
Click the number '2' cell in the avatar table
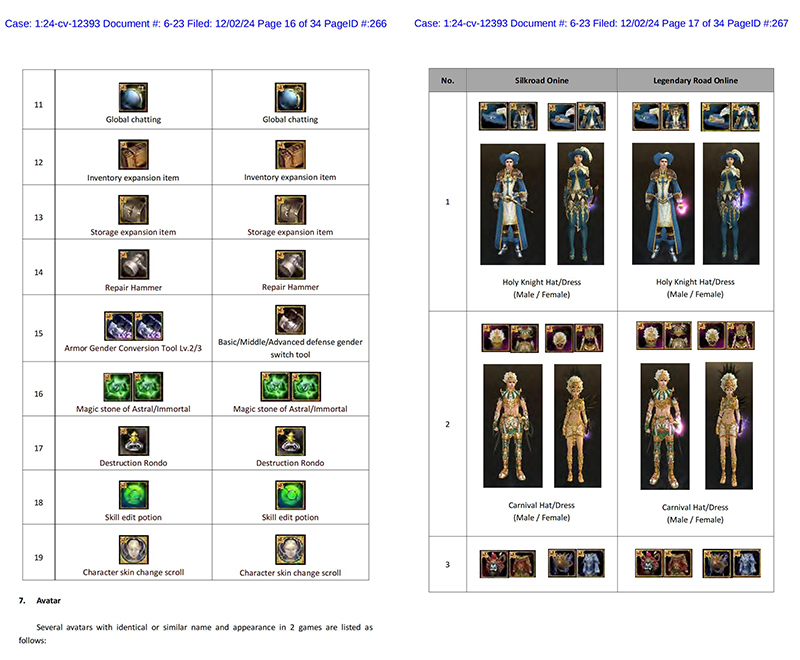[x=447, y=424]
